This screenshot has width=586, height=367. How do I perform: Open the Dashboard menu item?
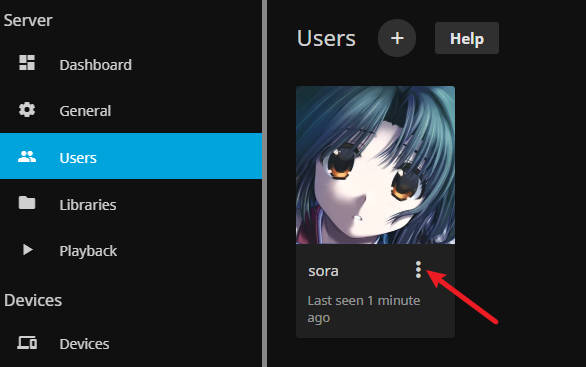tap(131, 64)
